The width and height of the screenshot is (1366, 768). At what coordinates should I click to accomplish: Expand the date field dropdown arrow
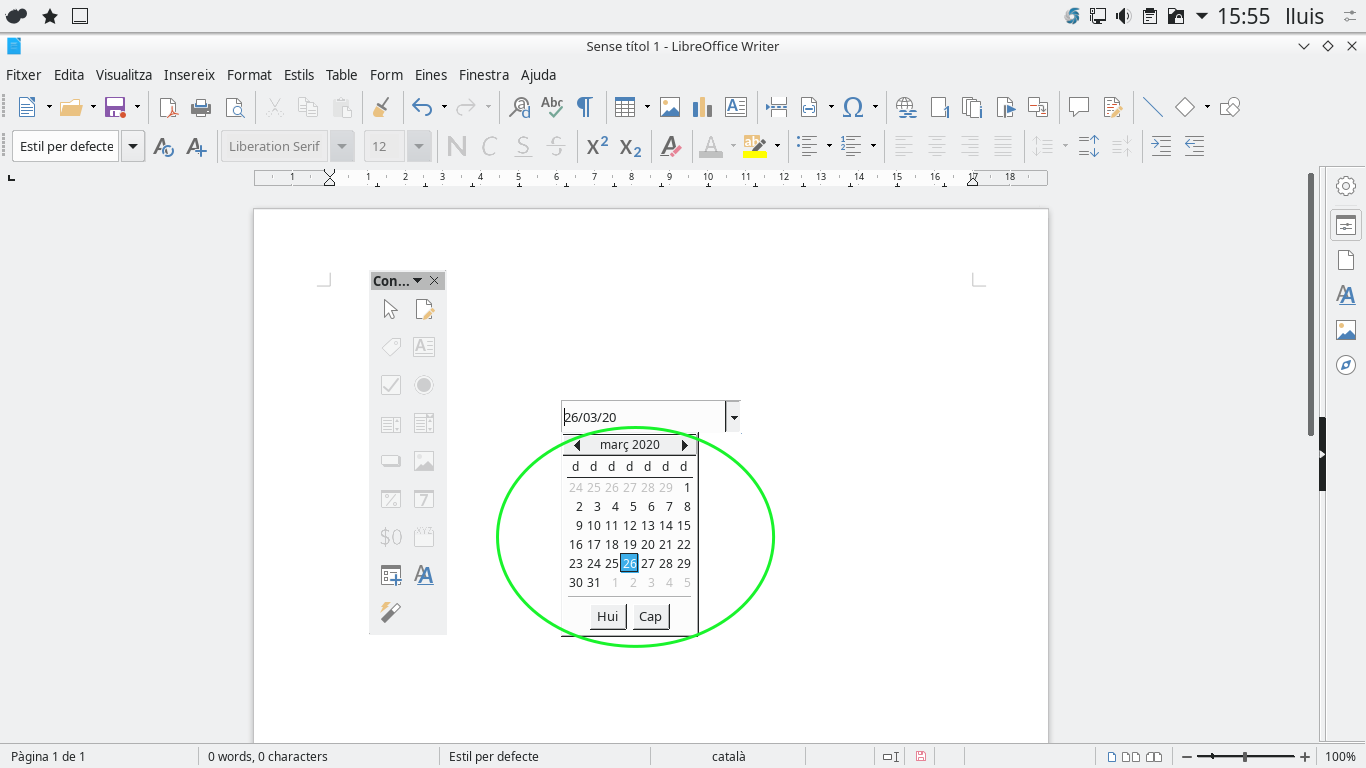[x=734, y=417]
